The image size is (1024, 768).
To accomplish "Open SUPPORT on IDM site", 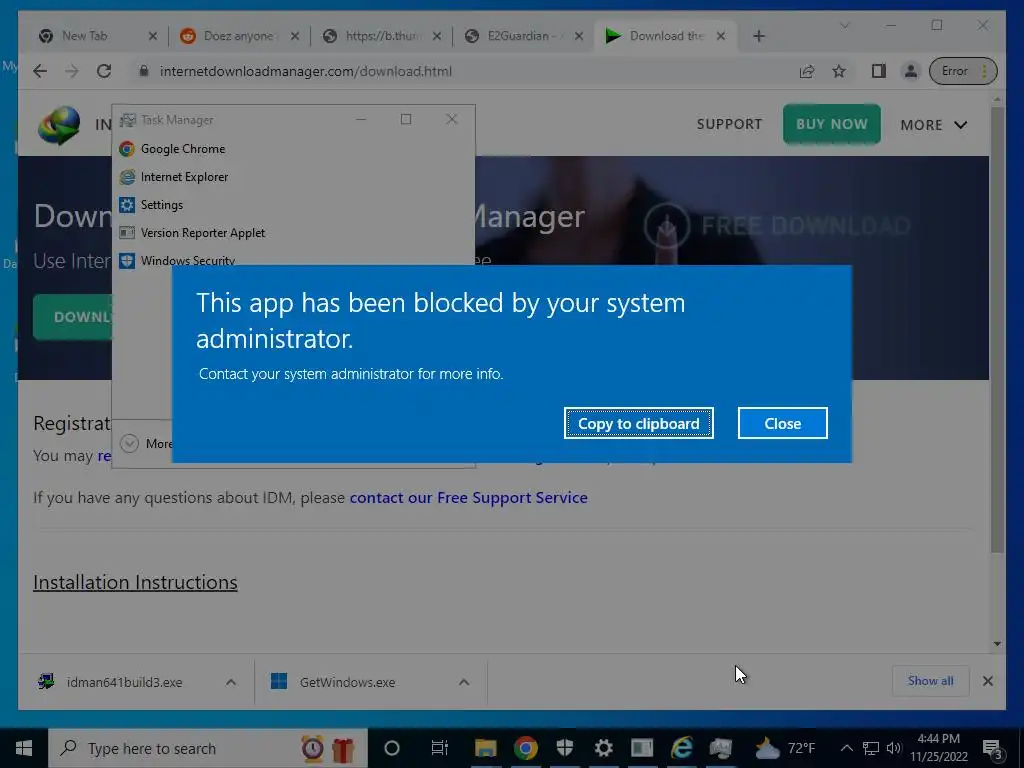I will [x=729, y=124].
